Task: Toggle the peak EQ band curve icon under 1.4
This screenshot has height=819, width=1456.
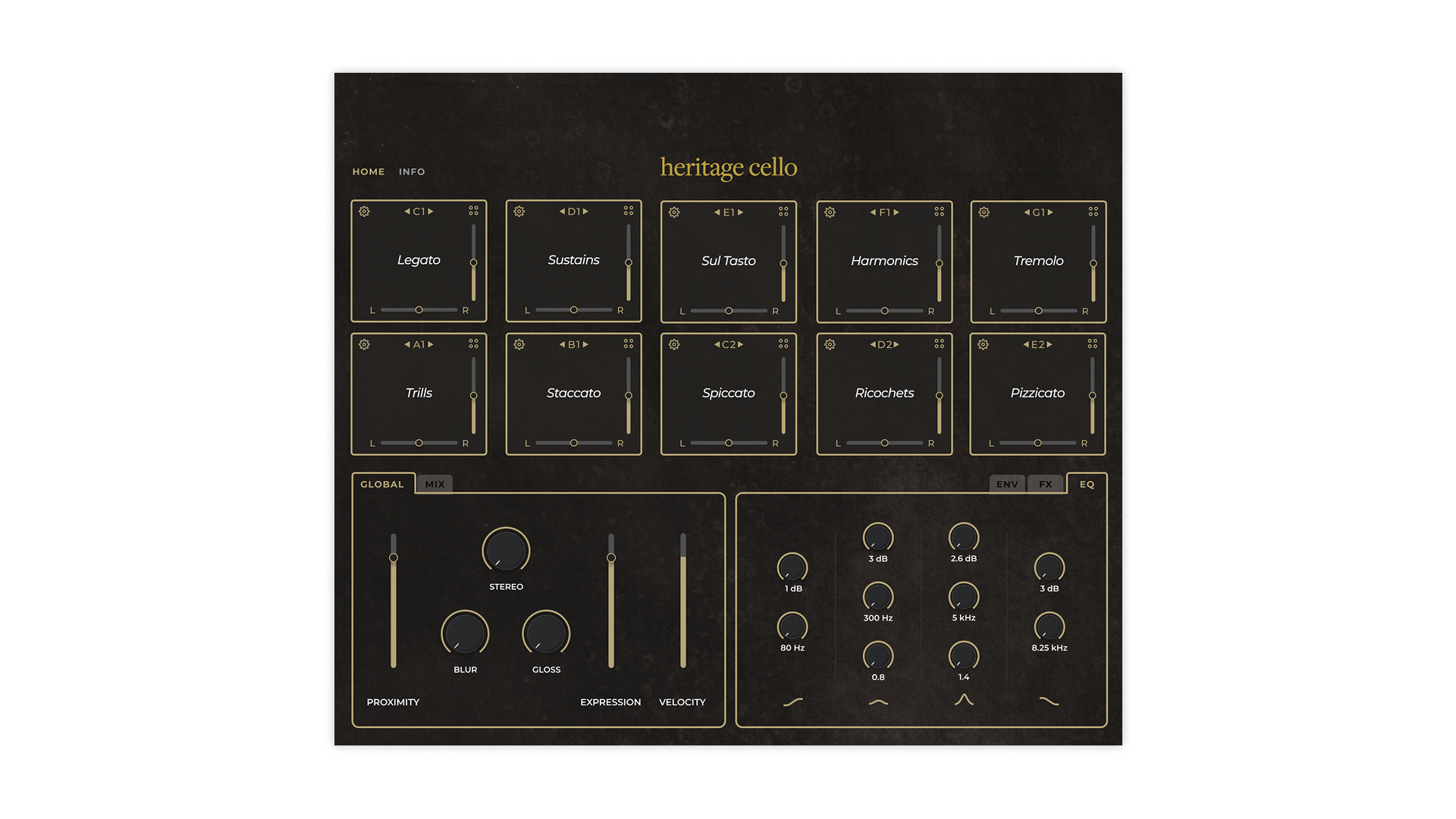Action: point(963,700)
